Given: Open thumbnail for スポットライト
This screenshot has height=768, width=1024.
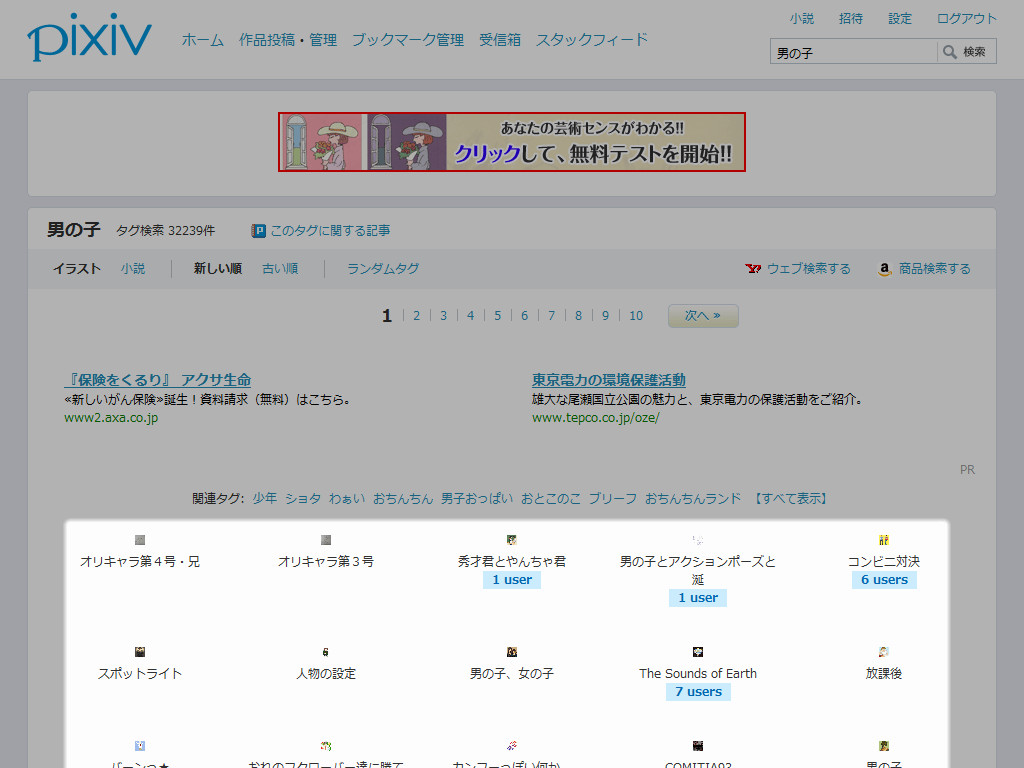Looking at the screenshot, I should tap(140, 652).
